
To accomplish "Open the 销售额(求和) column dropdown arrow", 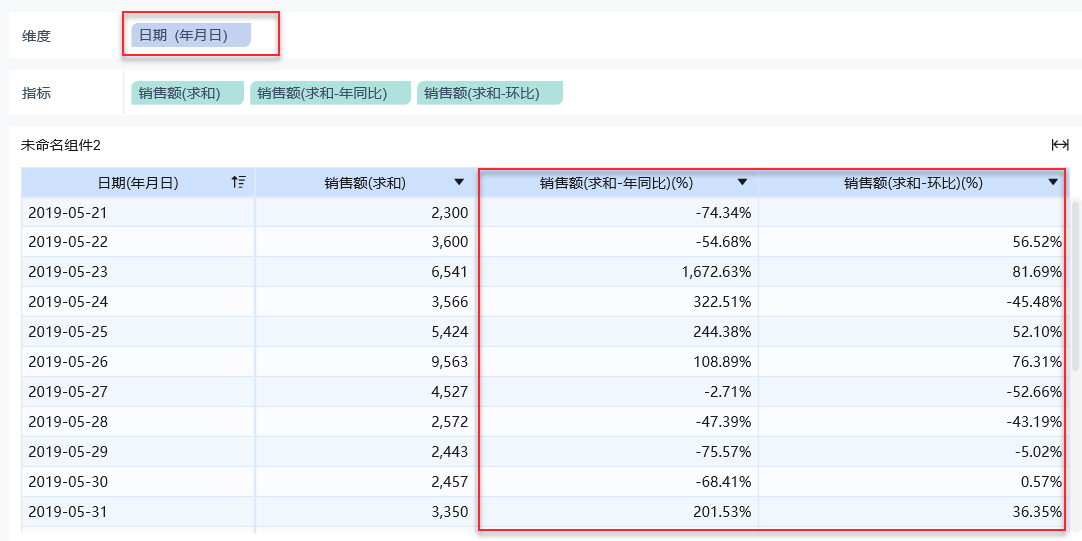I will (x=459, y=182).
